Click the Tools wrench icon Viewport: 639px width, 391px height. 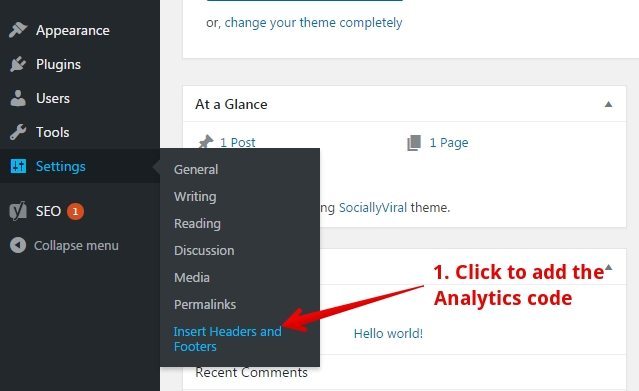[x=18, y=132]
